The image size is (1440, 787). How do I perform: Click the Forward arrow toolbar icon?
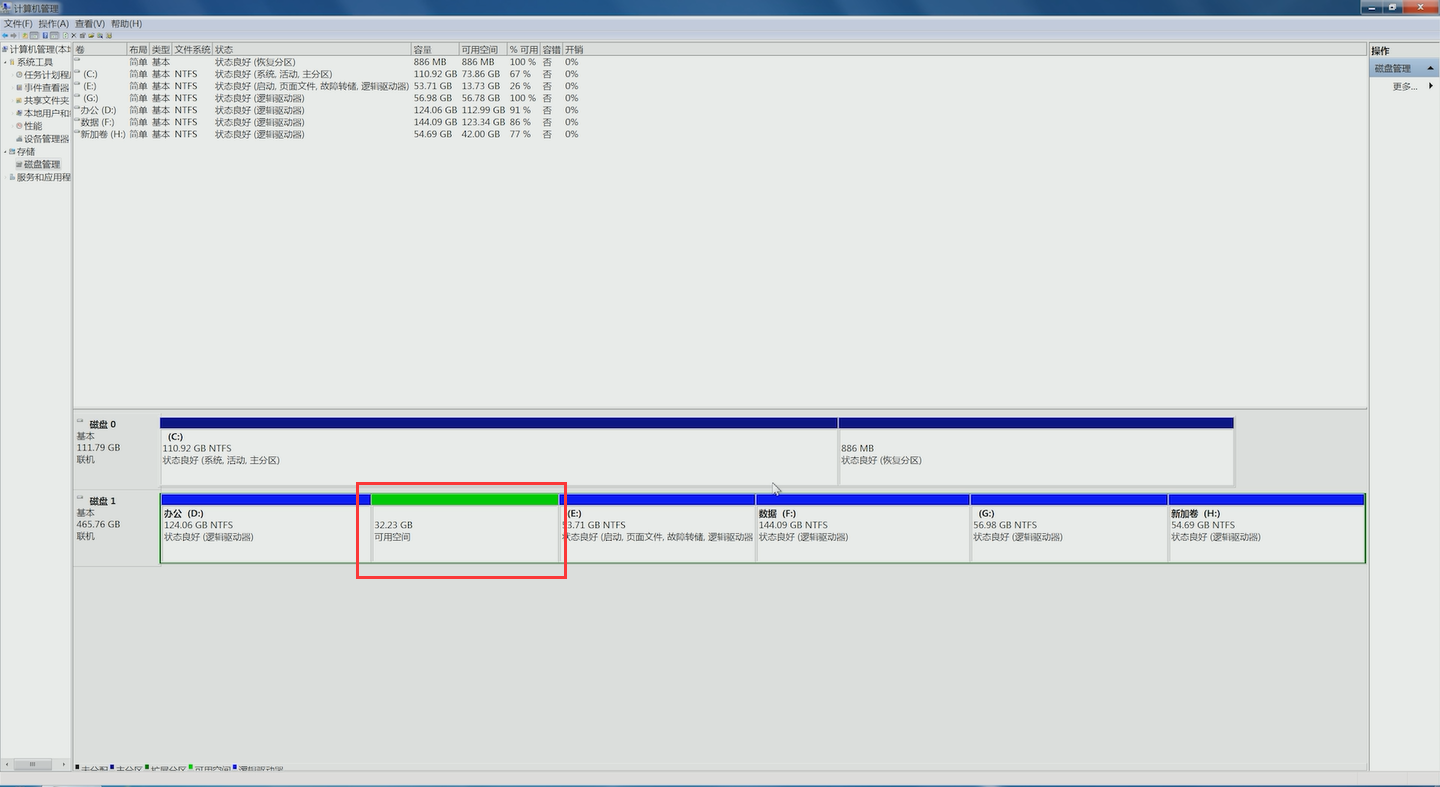13,35
